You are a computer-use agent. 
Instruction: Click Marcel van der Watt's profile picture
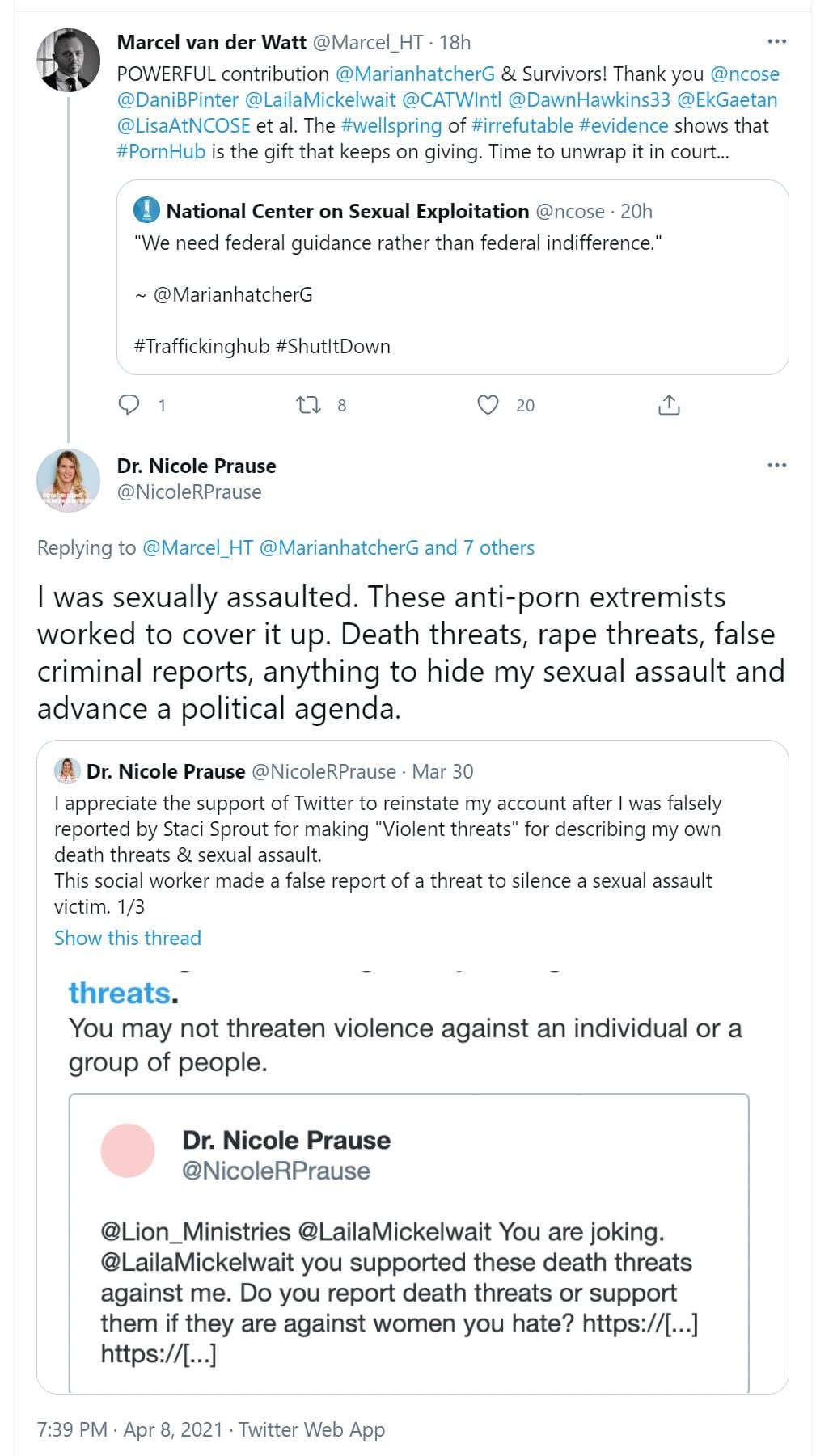(69, 60)
